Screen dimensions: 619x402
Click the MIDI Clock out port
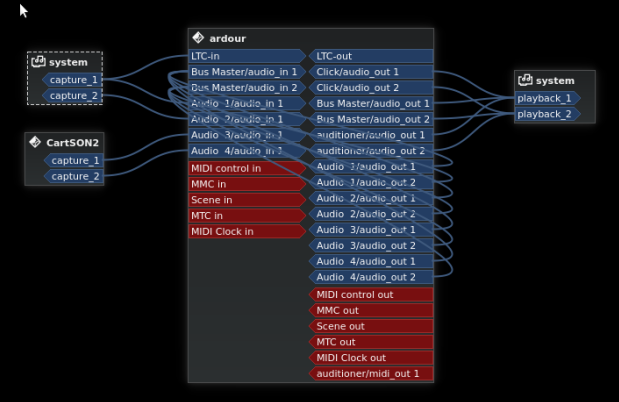tap(371, 358)
